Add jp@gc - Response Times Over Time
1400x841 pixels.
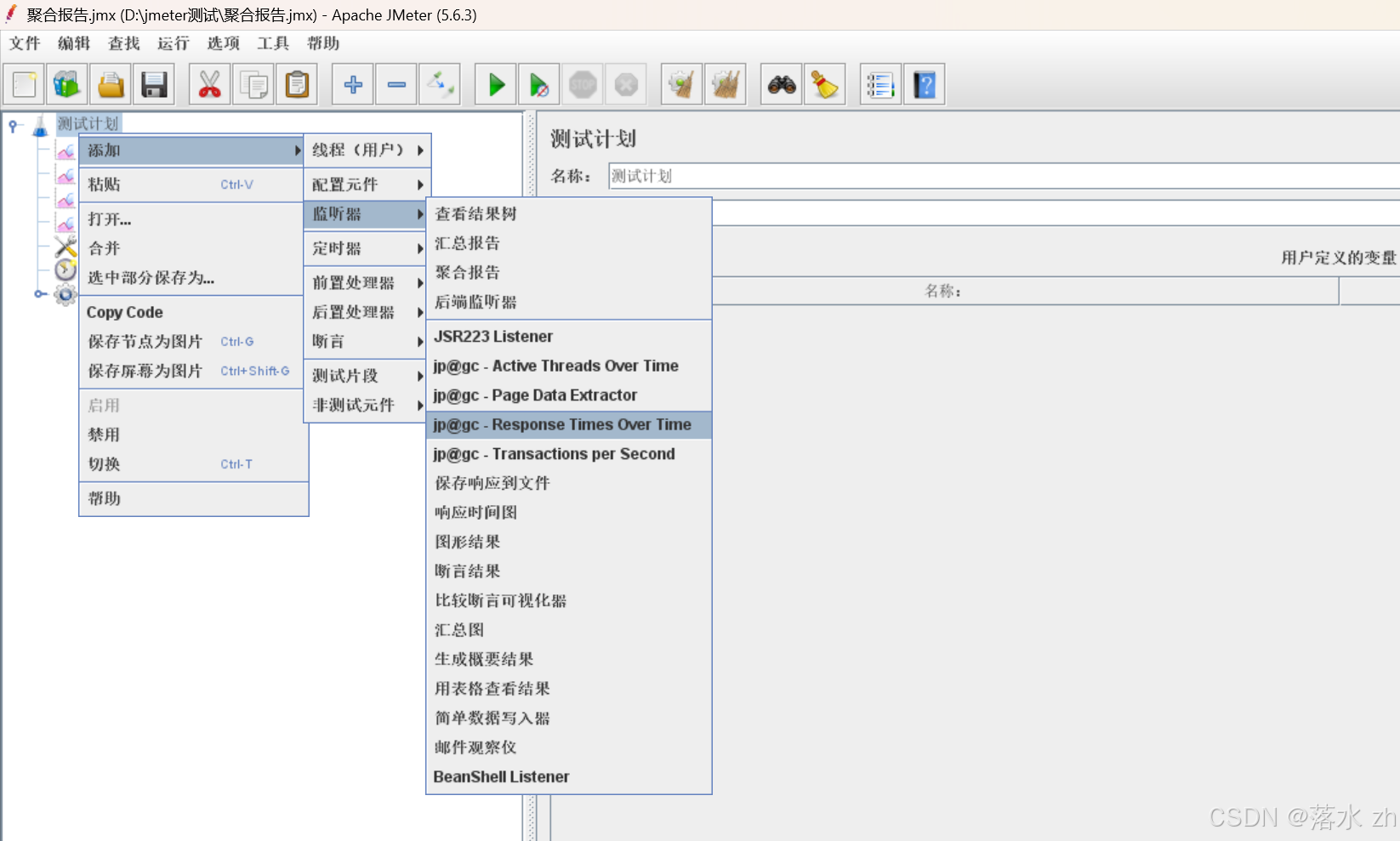pyautogui.click(x=569, y=424)
